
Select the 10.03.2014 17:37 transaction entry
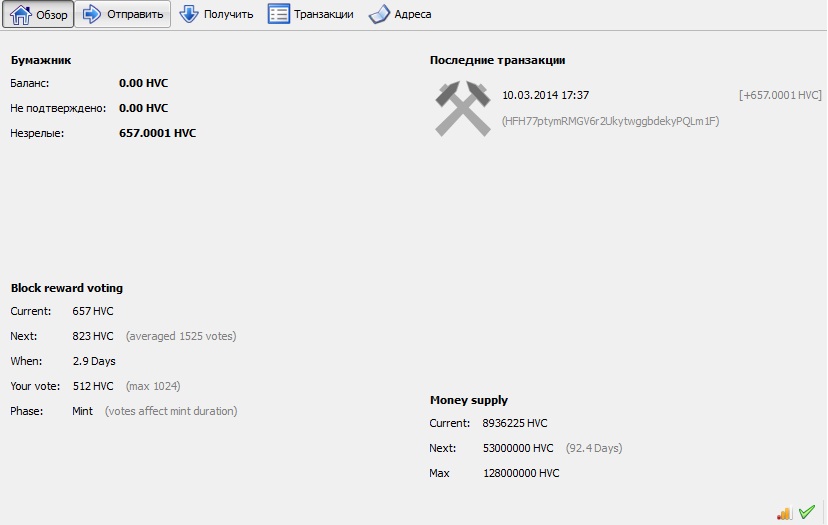click(545, 95)
